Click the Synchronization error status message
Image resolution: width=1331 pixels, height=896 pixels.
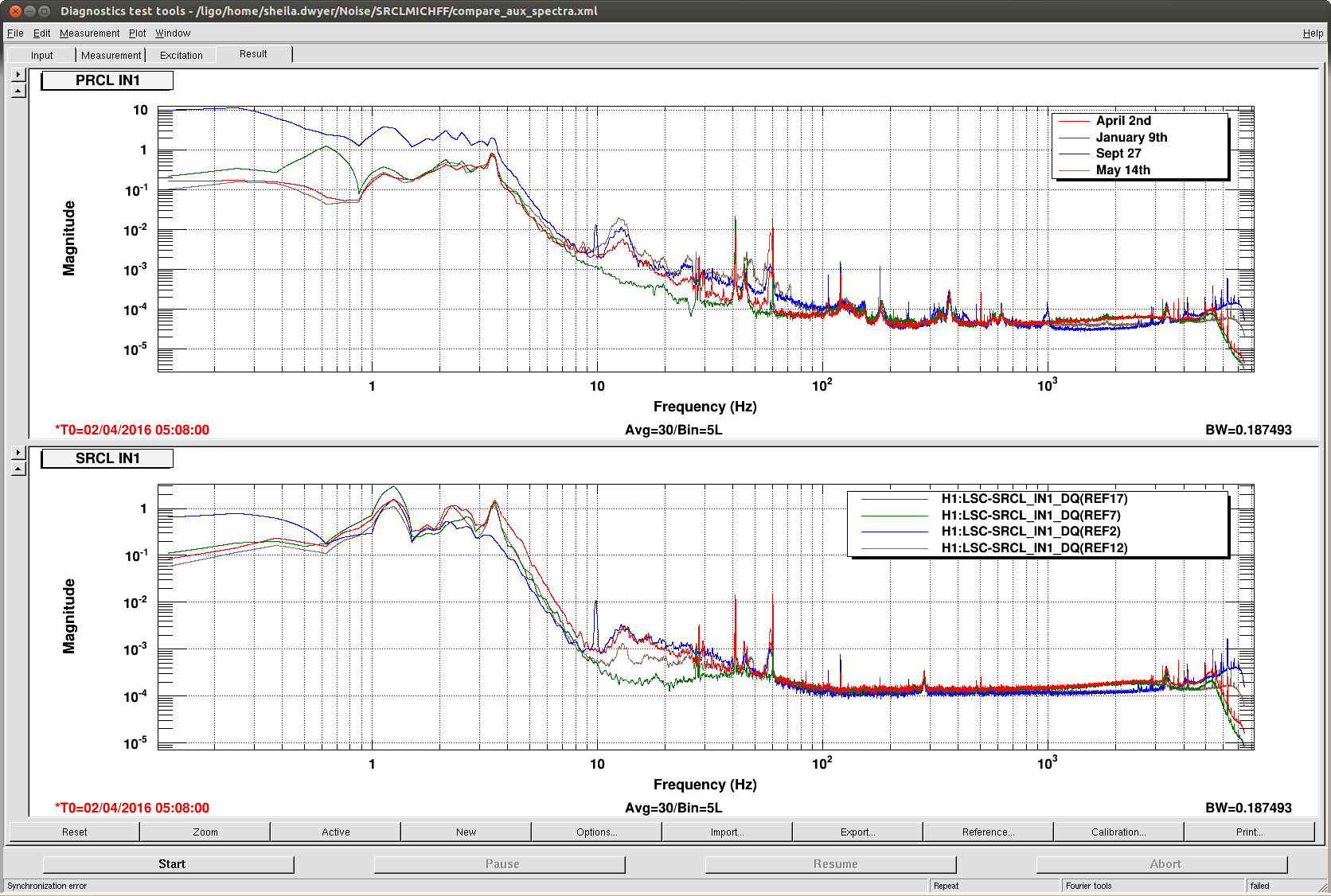pos(47,886)
